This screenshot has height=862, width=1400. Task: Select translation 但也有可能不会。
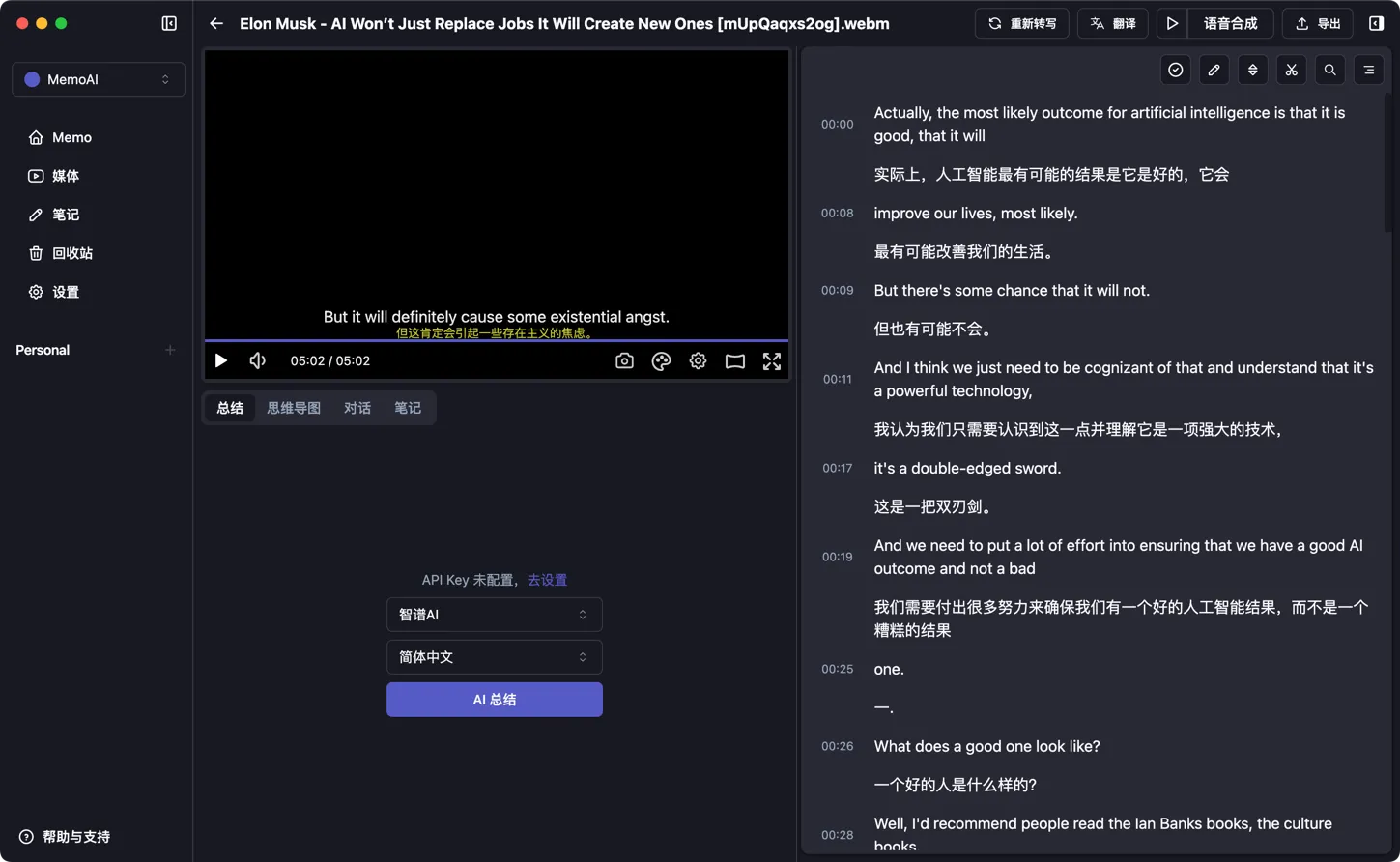[933, 330]
